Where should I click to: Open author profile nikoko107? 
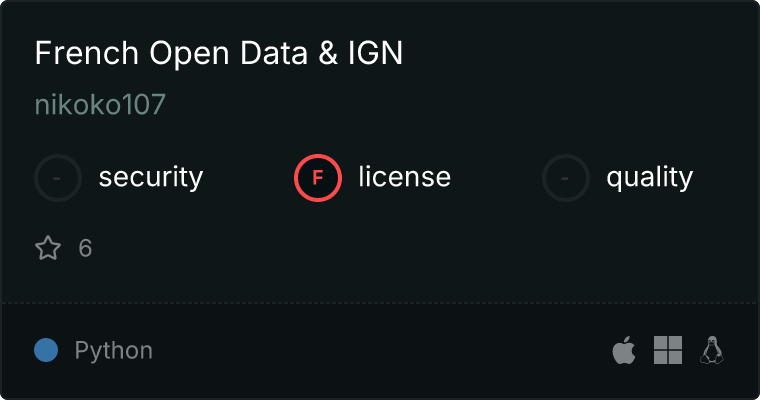[x=100, y=106]
